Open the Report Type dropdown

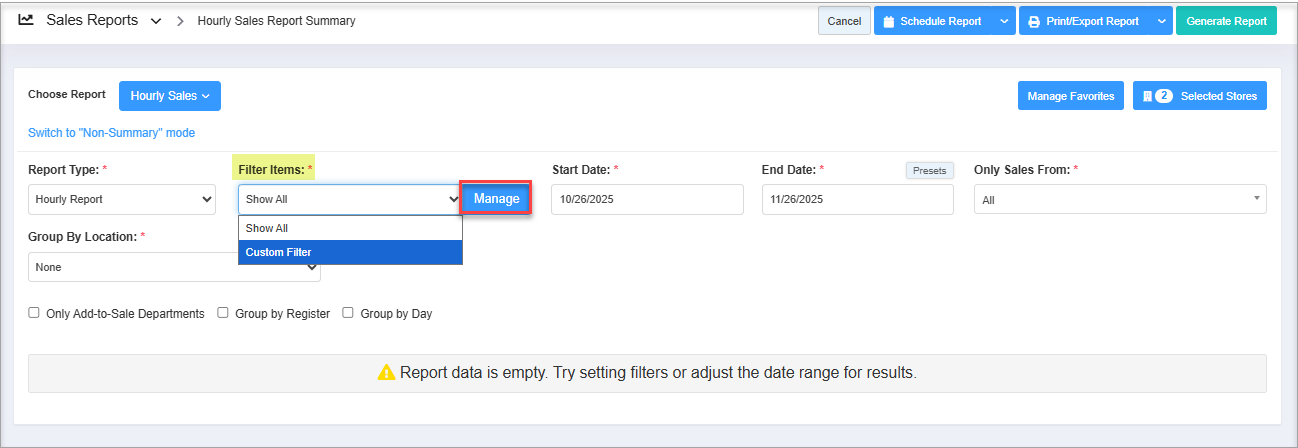[122, 199]
